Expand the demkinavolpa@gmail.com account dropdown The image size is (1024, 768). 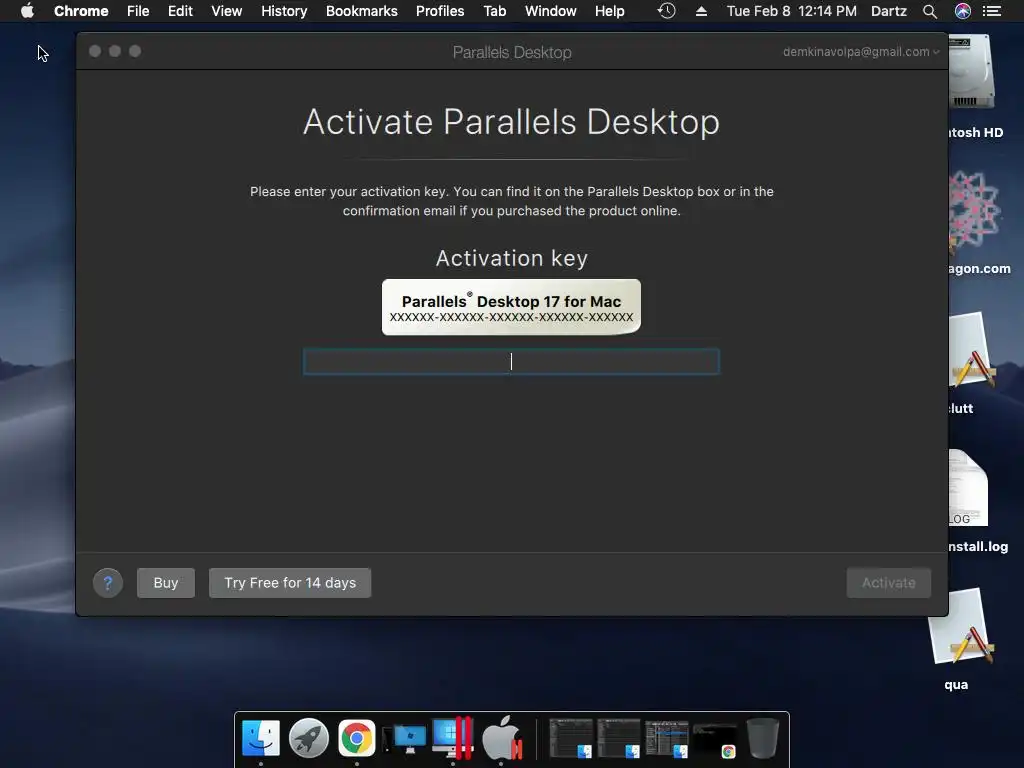pos(861,52)
